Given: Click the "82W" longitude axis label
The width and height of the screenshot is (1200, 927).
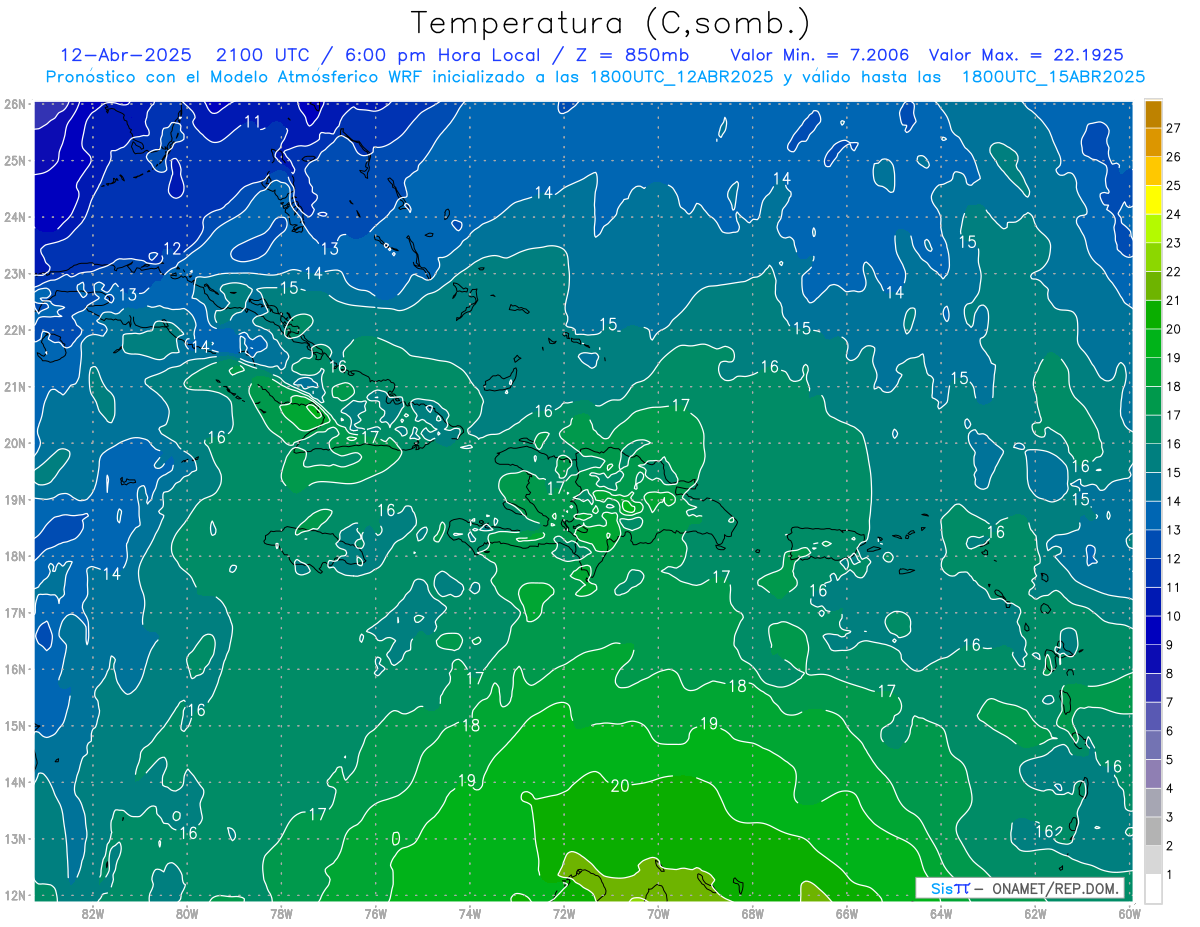Looking at the screenshot, I should coord(93,913).
